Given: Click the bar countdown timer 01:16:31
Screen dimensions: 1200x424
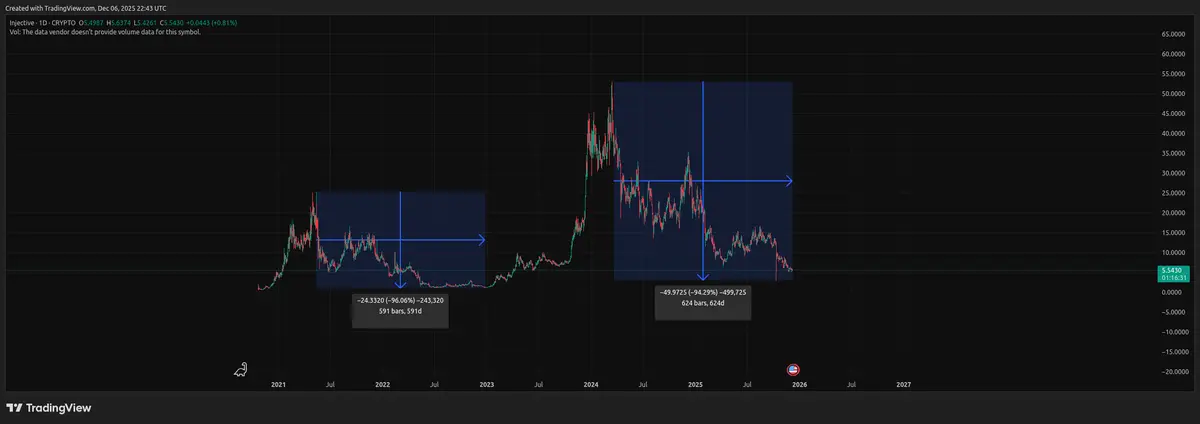Looking at the screenshot, I should (x=1174, y=279).
